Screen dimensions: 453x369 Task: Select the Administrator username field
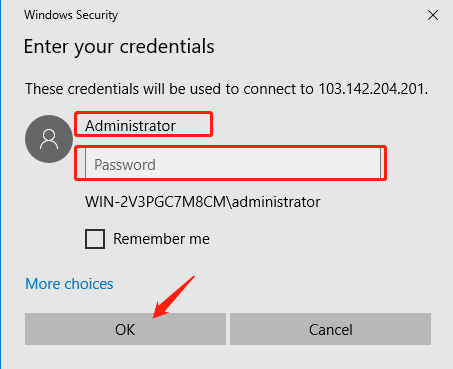click(143, 125)
